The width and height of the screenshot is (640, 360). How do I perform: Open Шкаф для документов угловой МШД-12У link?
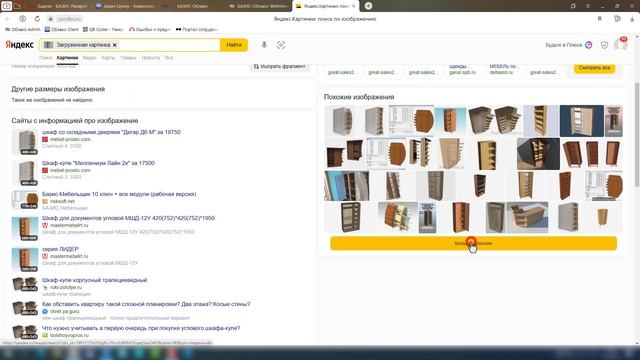tap(128, 218)
